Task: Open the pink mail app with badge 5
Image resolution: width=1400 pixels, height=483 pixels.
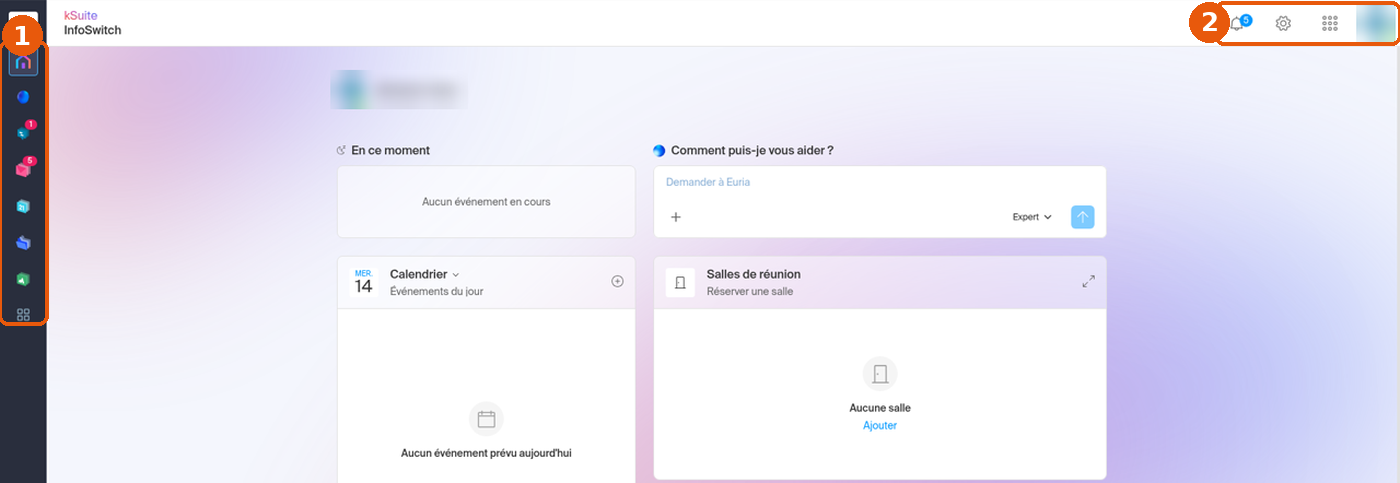Action: 24,168
